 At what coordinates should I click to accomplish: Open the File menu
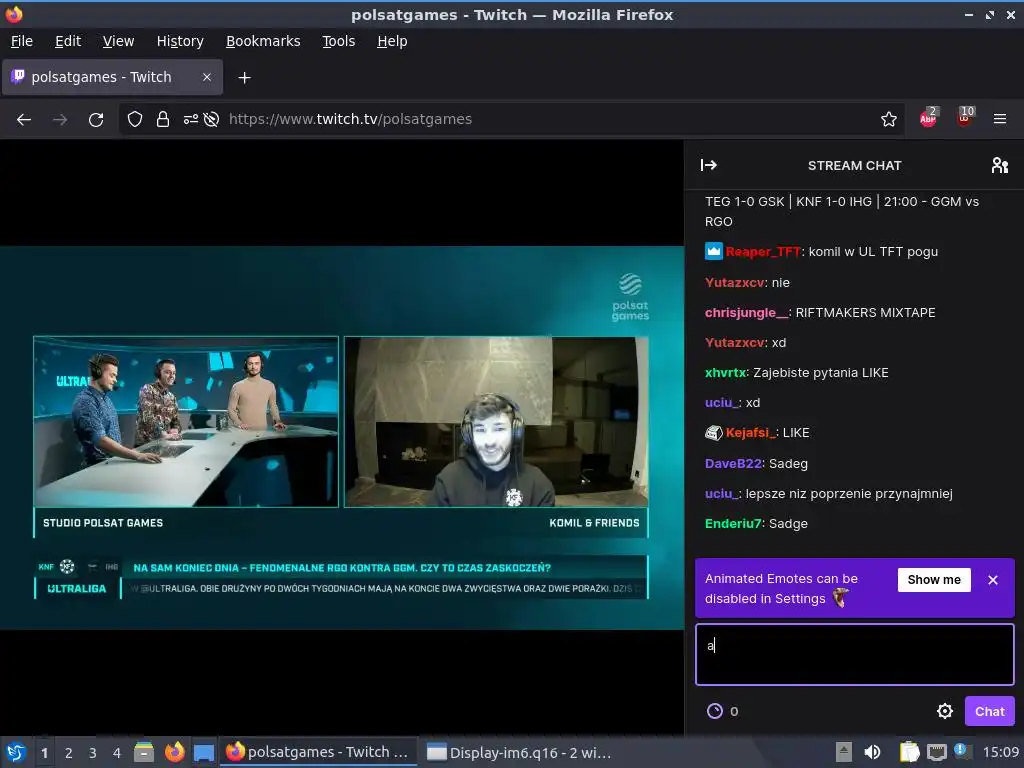coord(22,41)
